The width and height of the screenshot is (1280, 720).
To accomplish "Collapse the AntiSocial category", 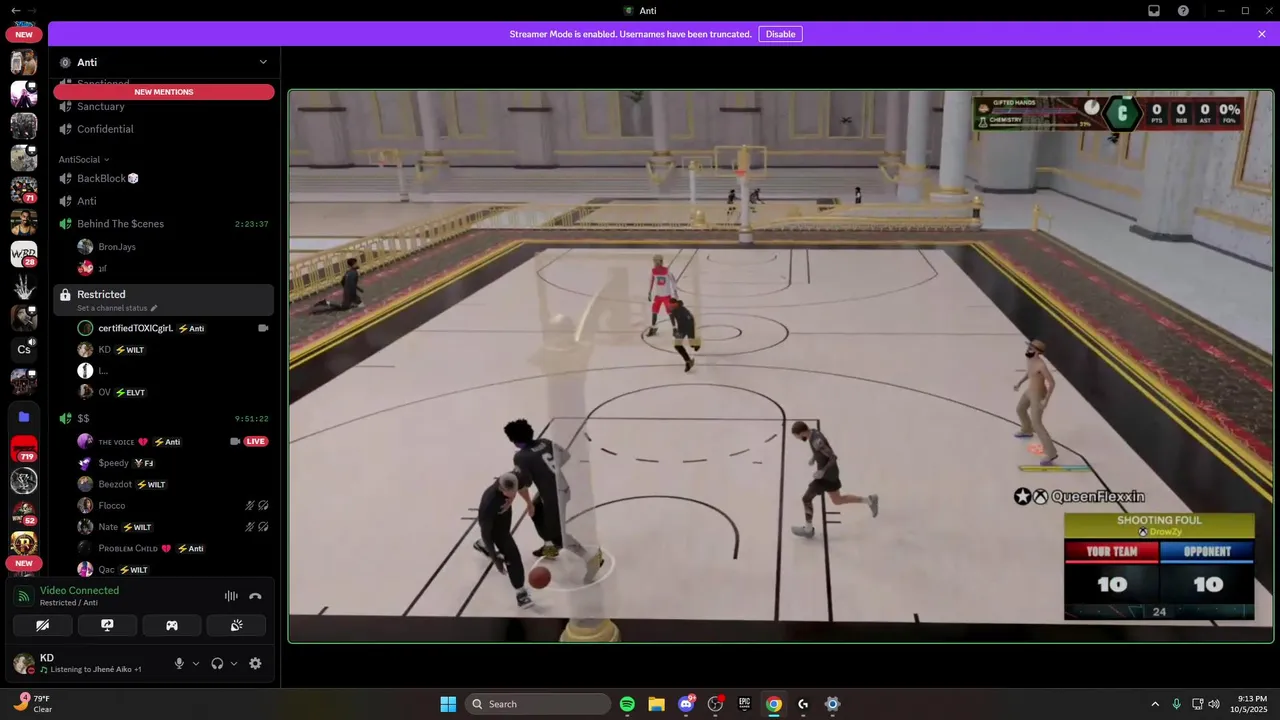I will [83, 159].
